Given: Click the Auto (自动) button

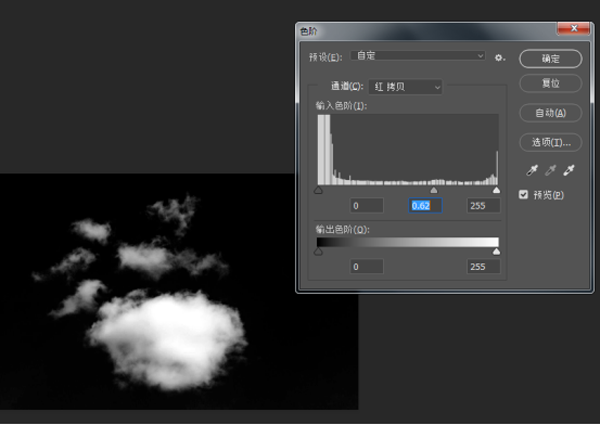Looking at the screenshot, I should coord(551,113).
